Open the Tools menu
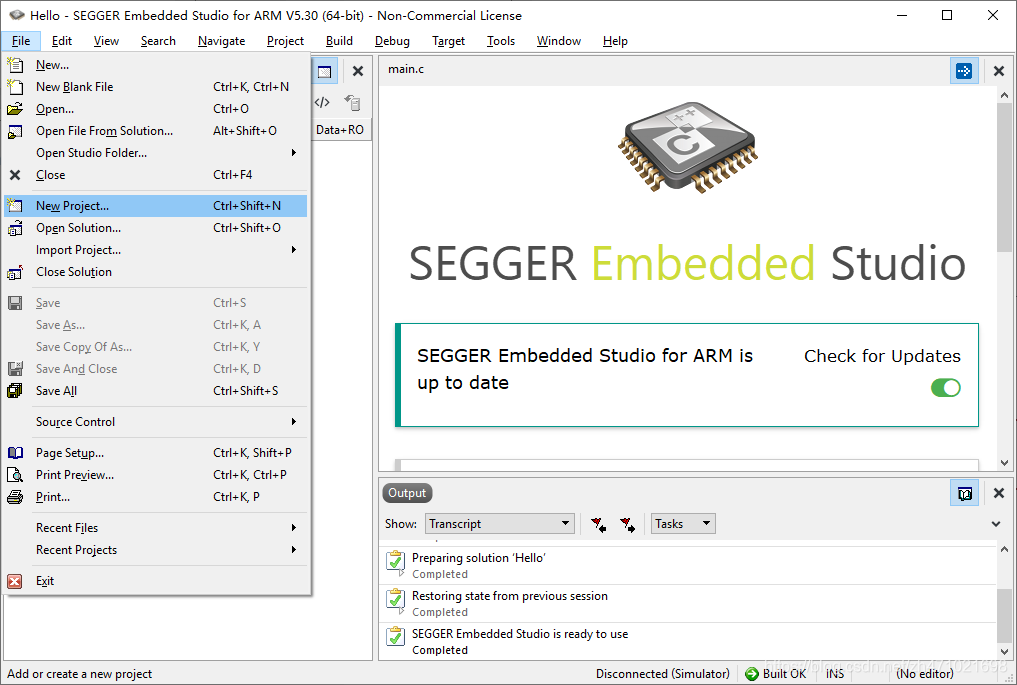 coord(501,41)
